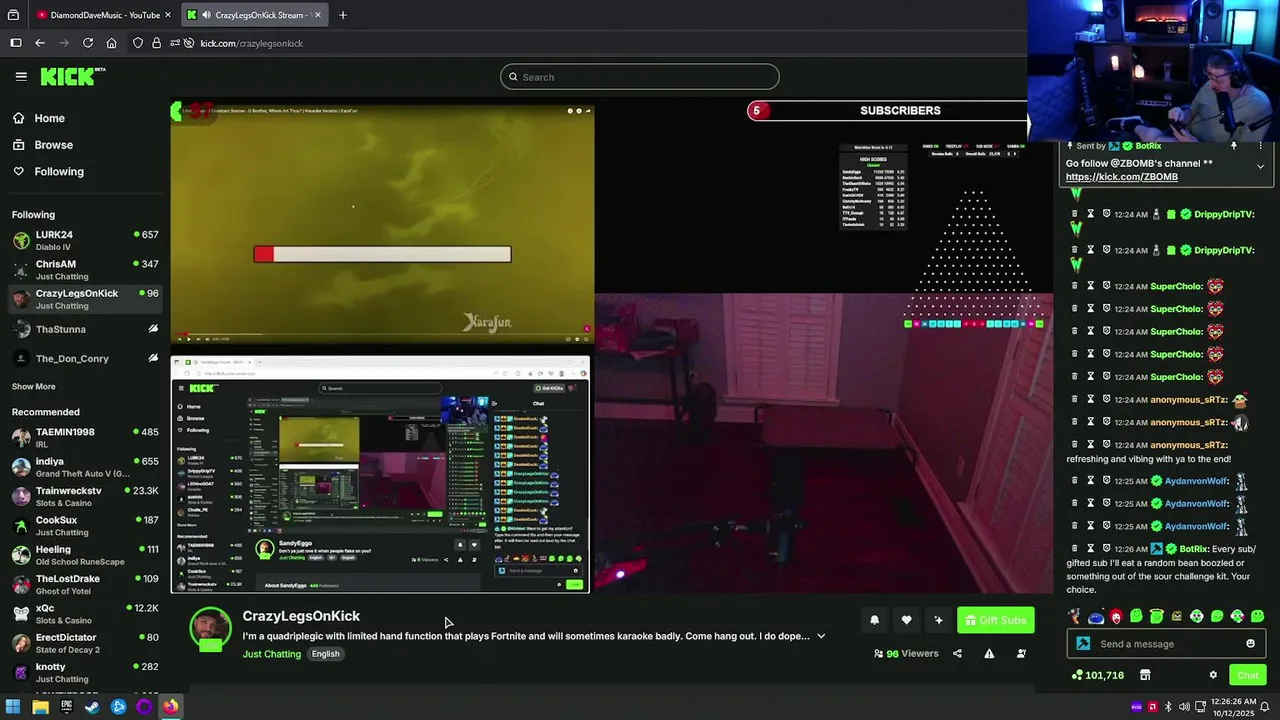
Task: Click the site padlock icon
Action: pyautogui.click(x=156, y=43)
